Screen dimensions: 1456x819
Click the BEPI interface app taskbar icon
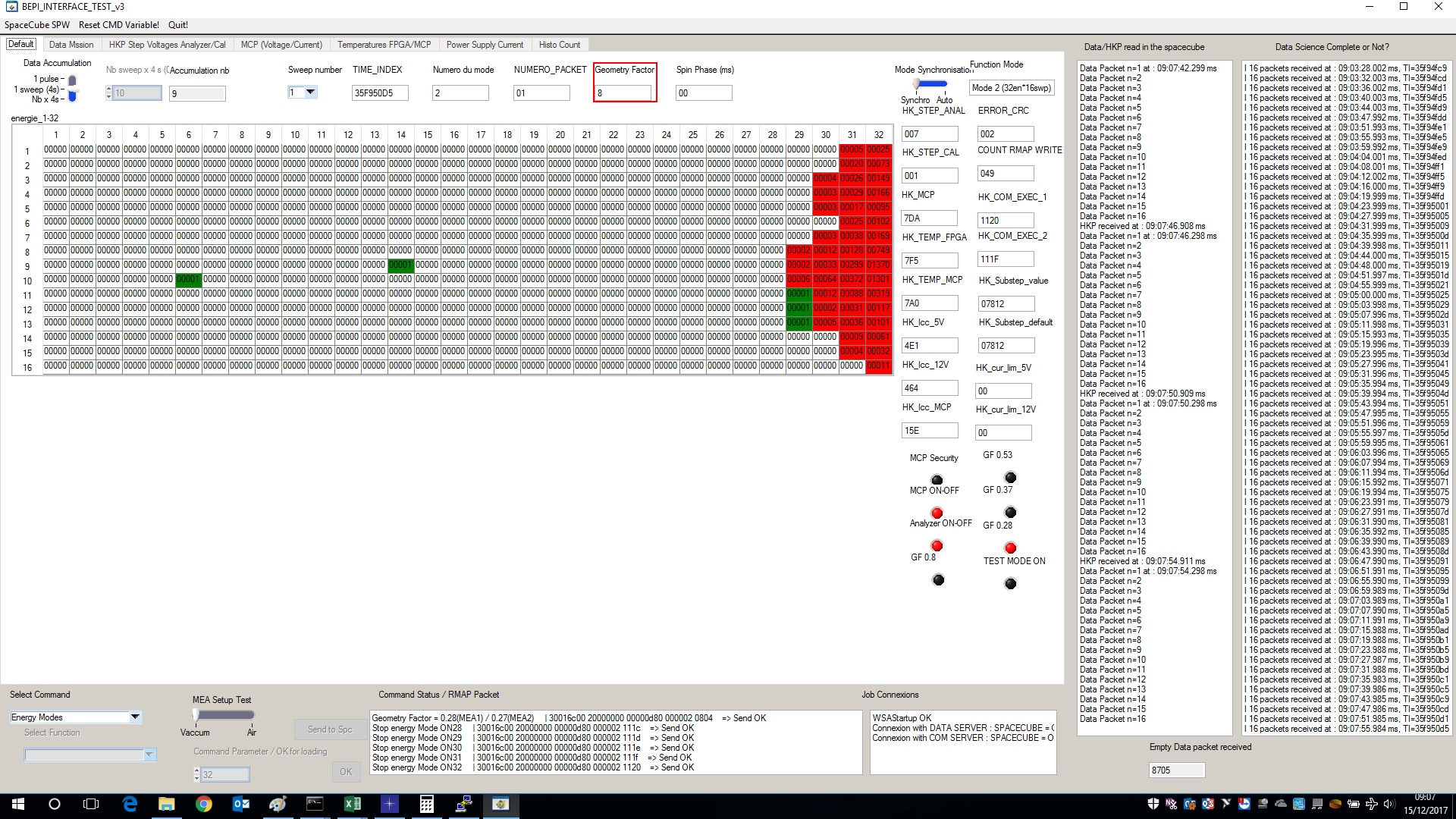pyautogui.click(x=500, y=804)
